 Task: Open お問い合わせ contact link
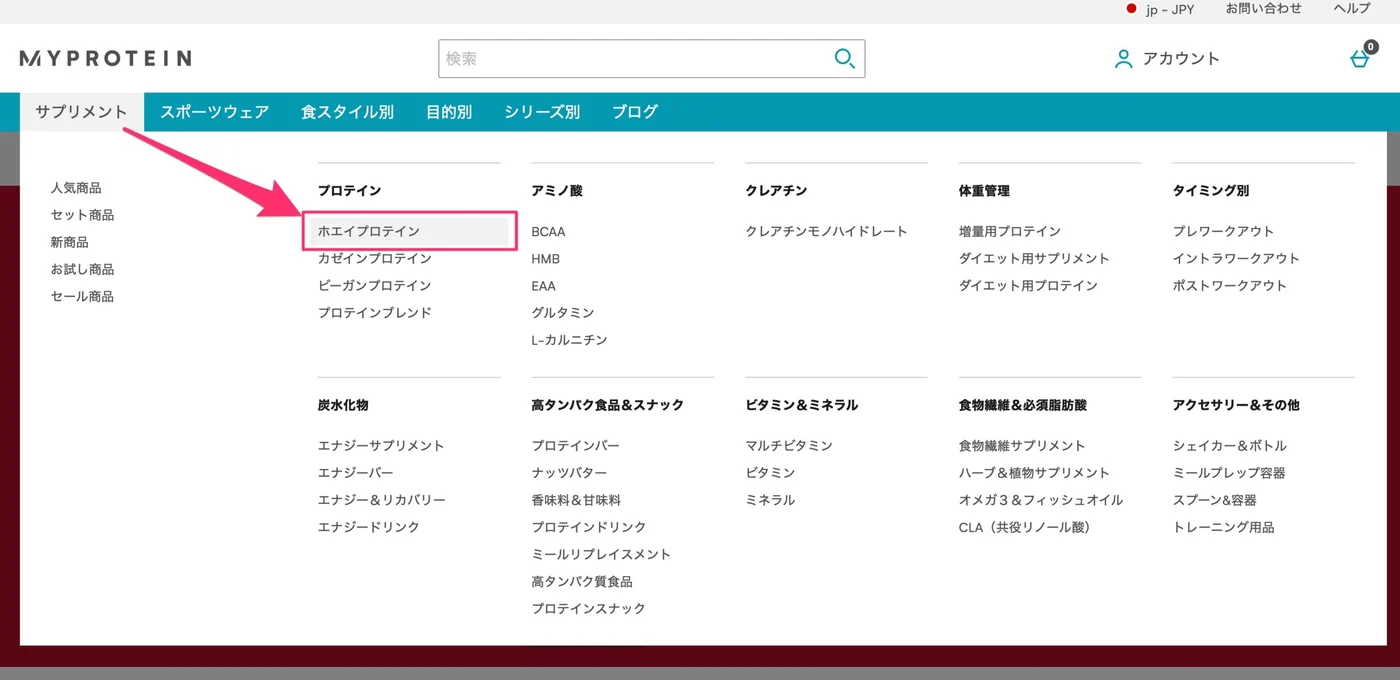coord(1264,9)
